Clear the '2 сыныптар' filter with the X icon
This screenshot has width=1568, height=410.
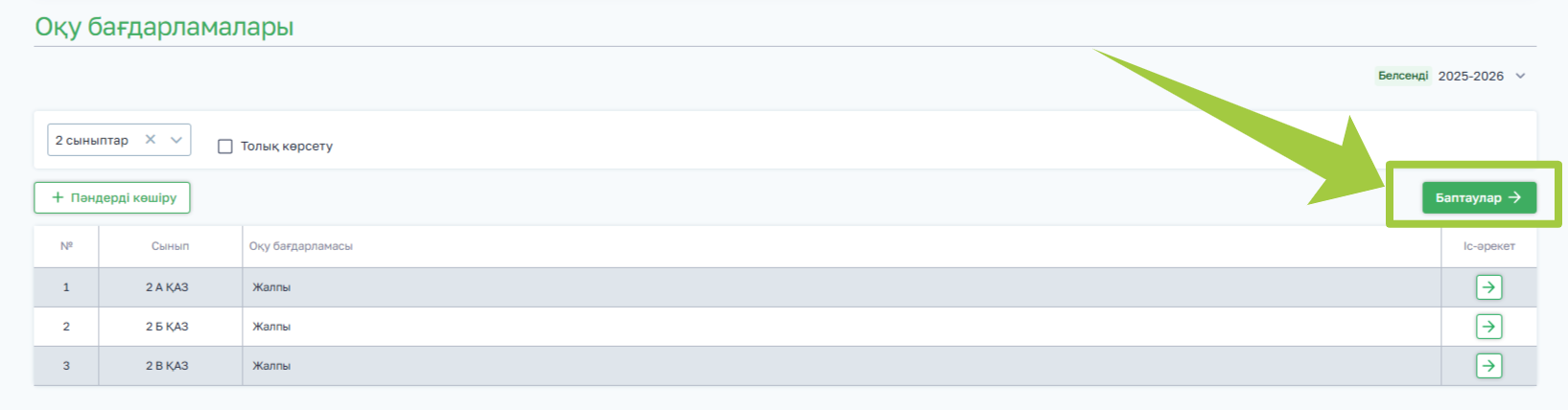pyautogui.click(x=151, y=140)
